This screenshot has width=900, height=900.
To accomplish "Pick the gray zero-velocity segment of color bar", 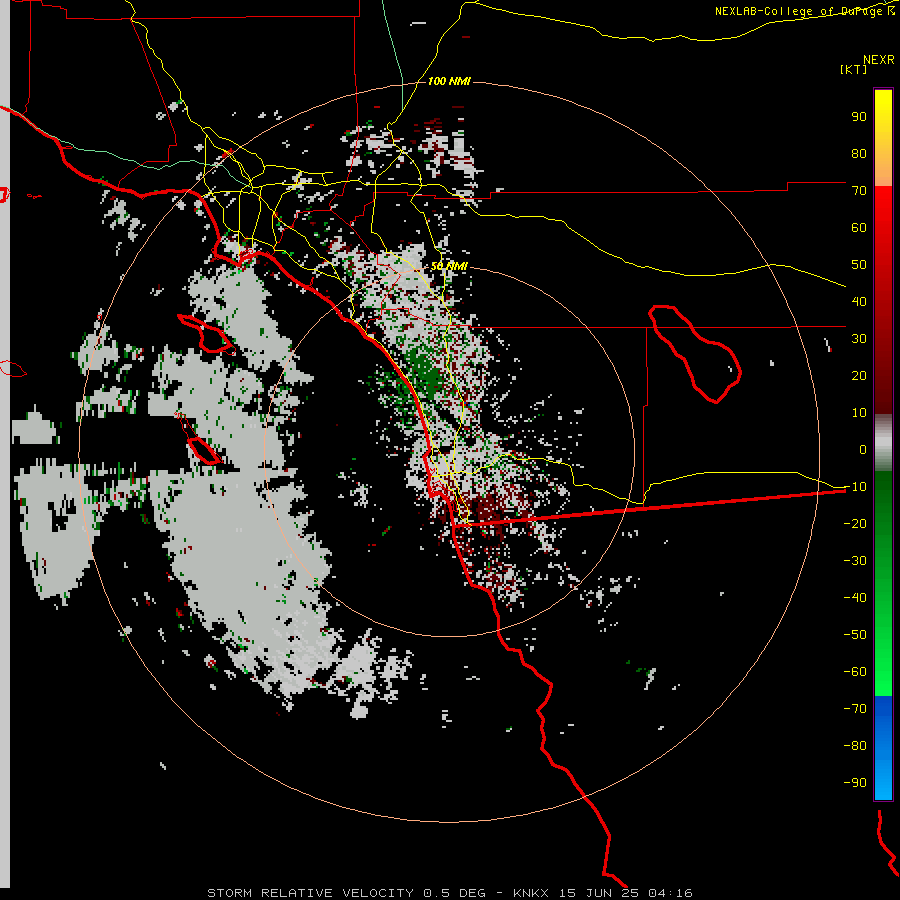I will (x=883, y=443).
